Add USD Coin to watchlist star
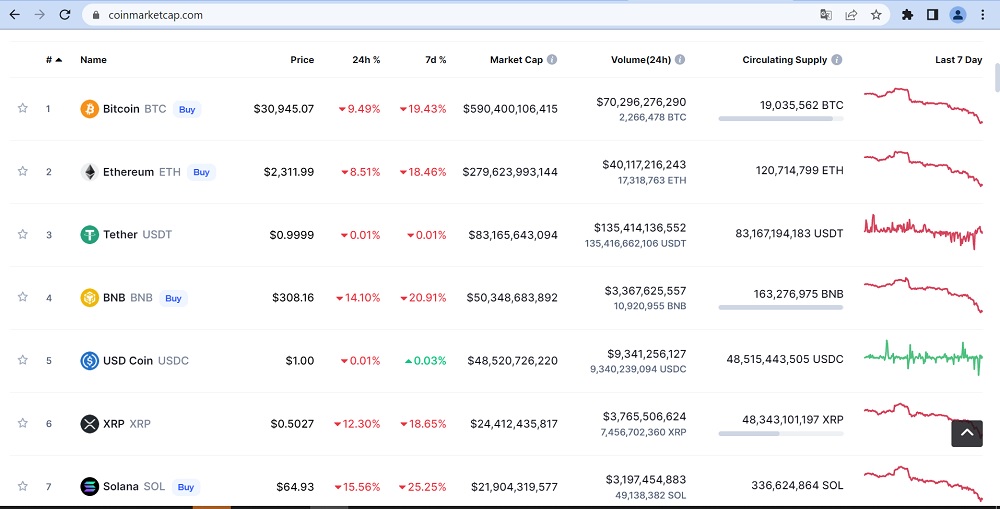The height and width of the screenshot is (509, 1000). pos(22,360)
